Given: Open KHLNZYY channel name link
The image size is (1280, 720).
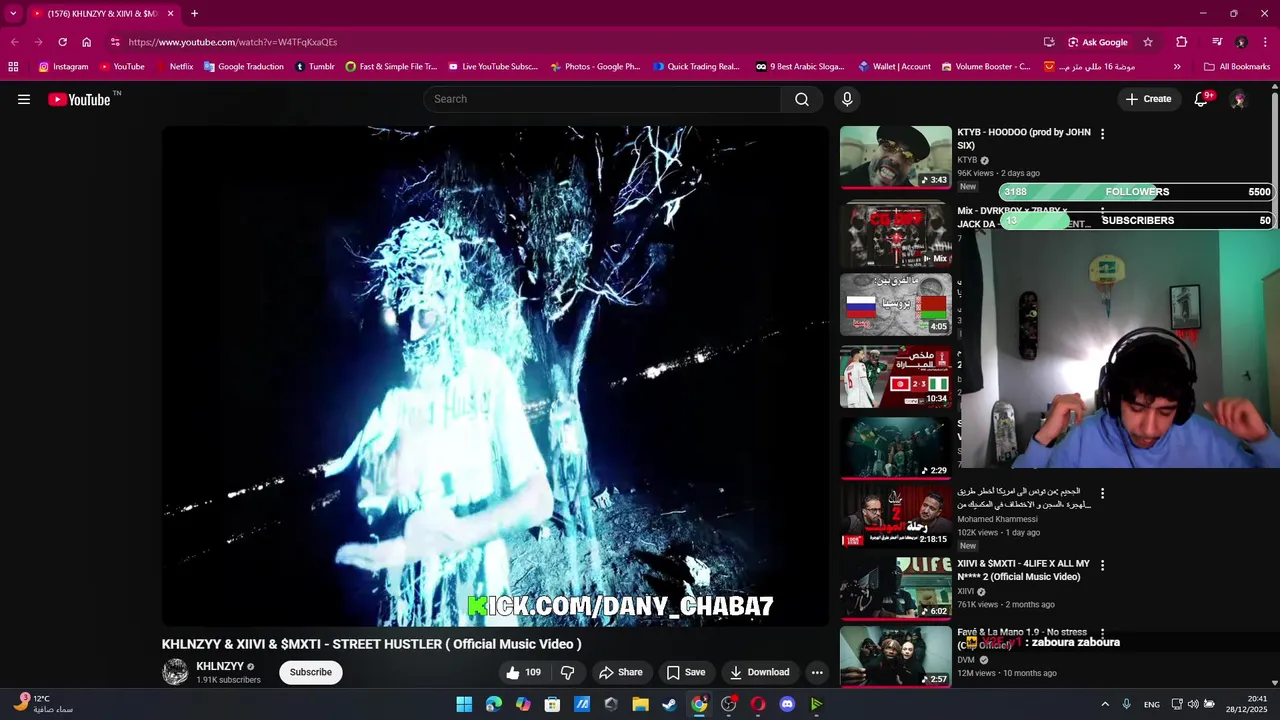Looking at the screenshot, I should [220, 666].
